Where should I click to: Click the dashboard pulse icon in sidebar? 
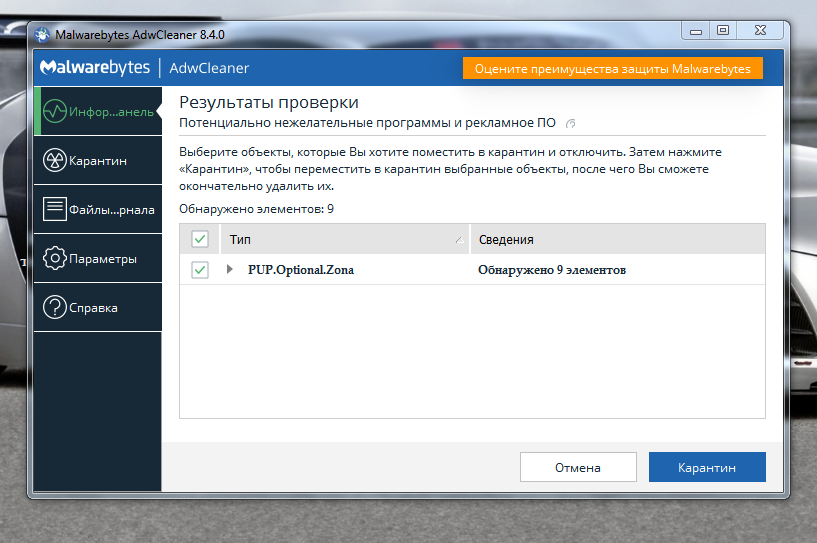click(55, 111)
